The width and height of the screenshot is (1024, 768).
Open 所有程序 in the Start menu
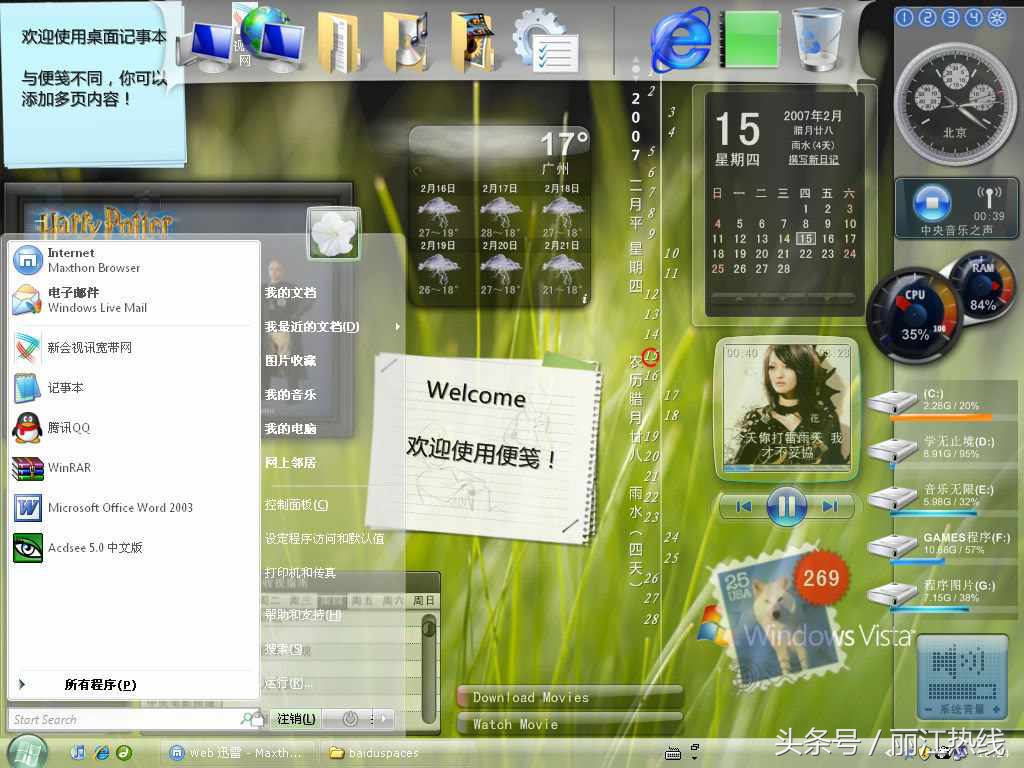coord(100,684)
